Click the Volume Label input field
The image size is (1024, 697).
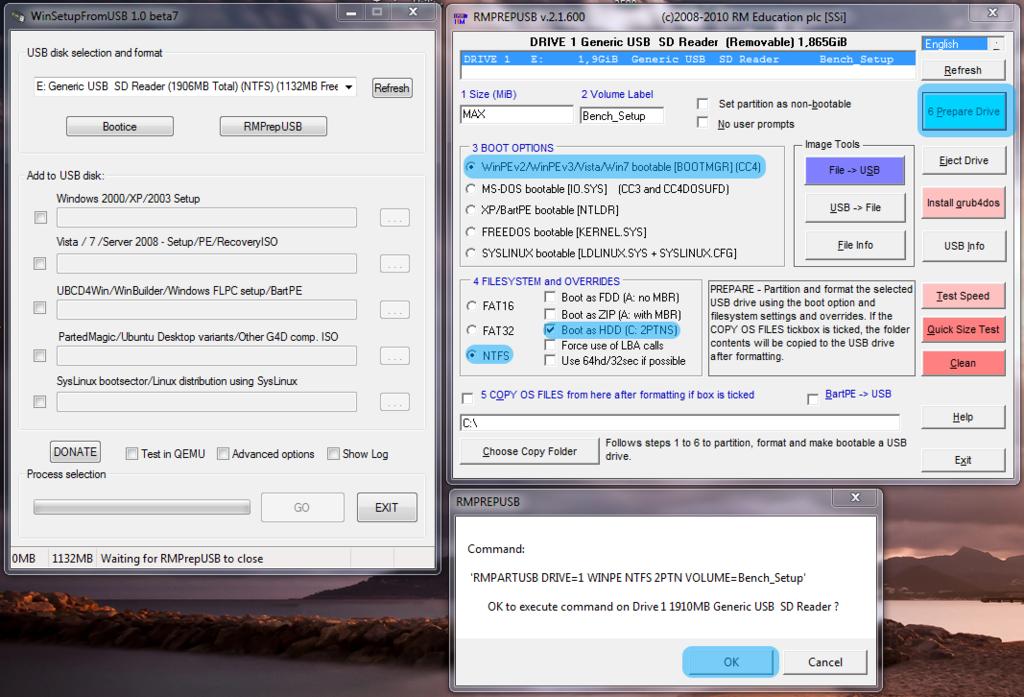[x=622, y=116]
